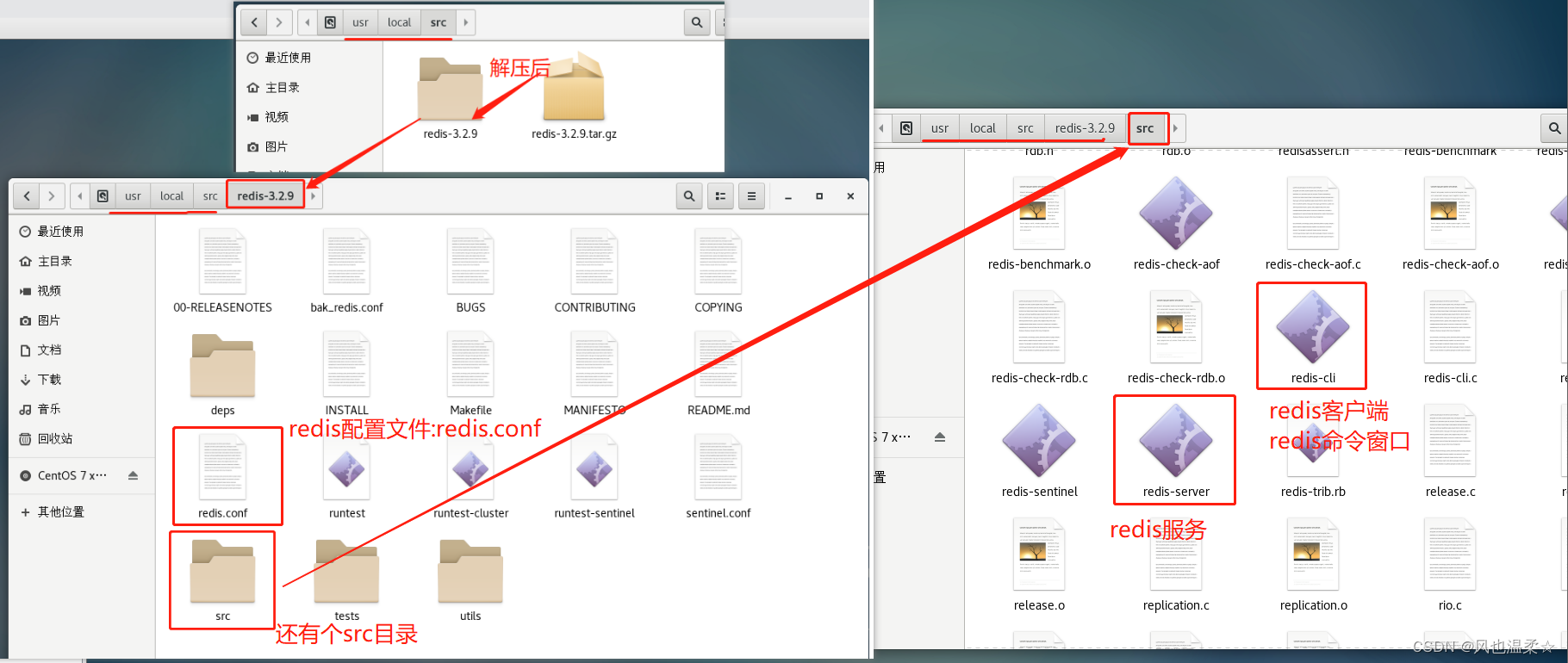Launch the redis-server executable
Viewport: 1568px width, 663px height.
[x=1176, y=449]
